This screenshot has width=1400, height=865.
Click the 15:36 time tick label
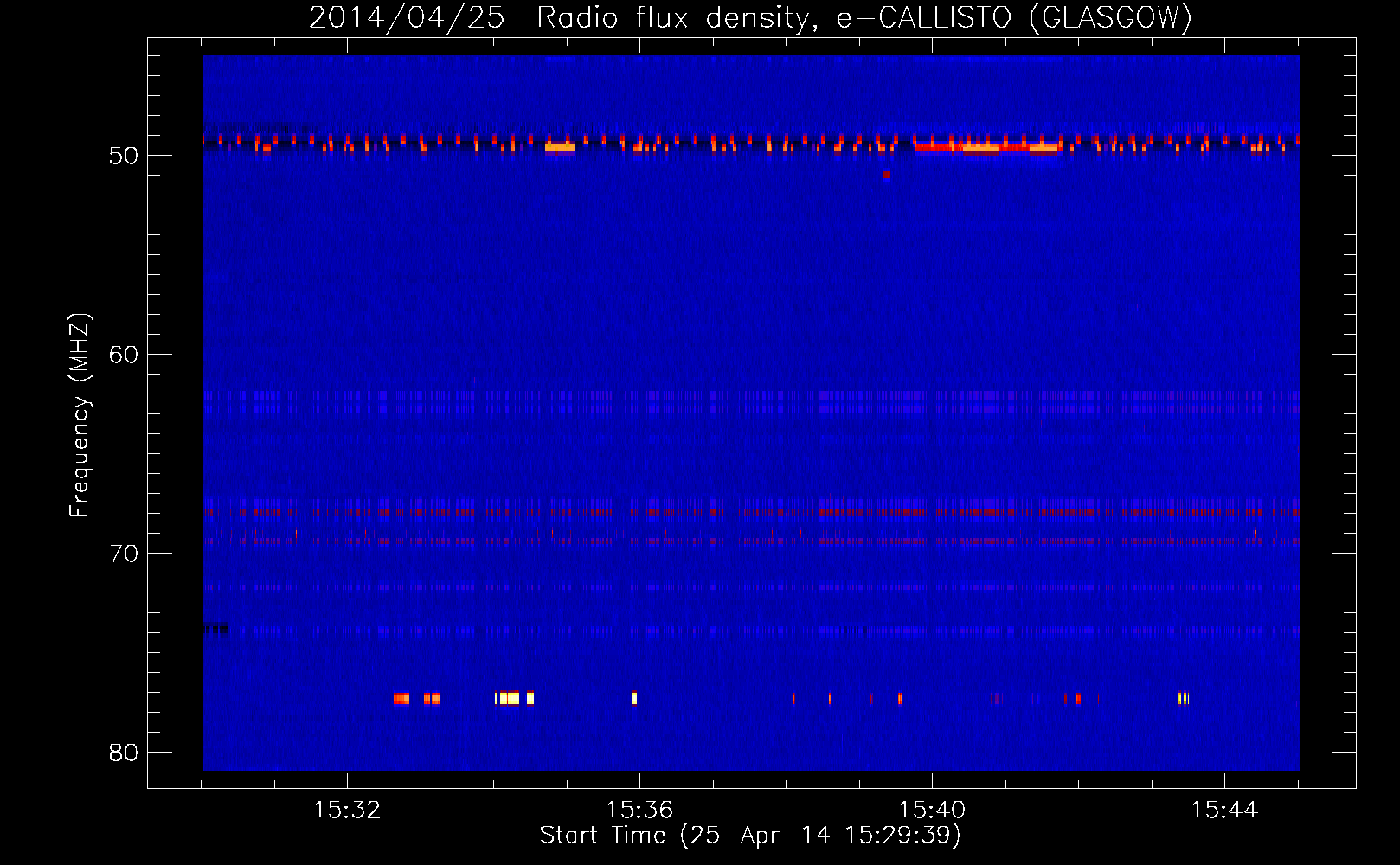(639, 810)
